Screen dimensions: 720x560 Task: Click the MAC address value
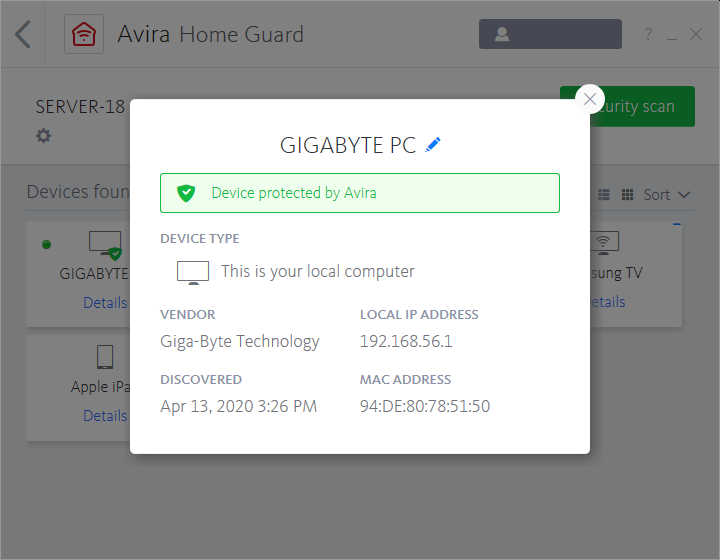425,406
